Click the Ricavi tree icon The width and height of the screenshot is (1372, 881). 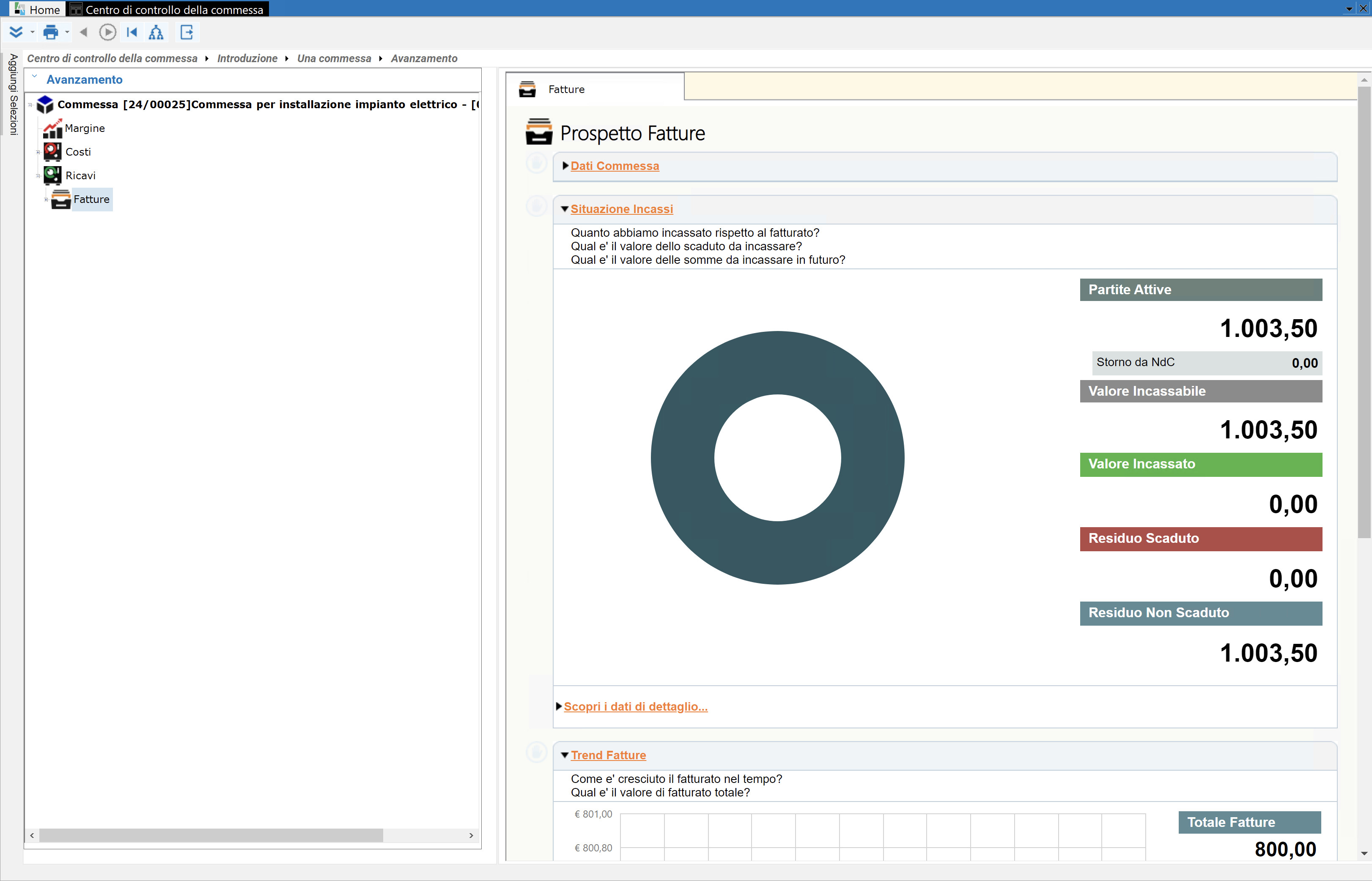coord(53,175)
